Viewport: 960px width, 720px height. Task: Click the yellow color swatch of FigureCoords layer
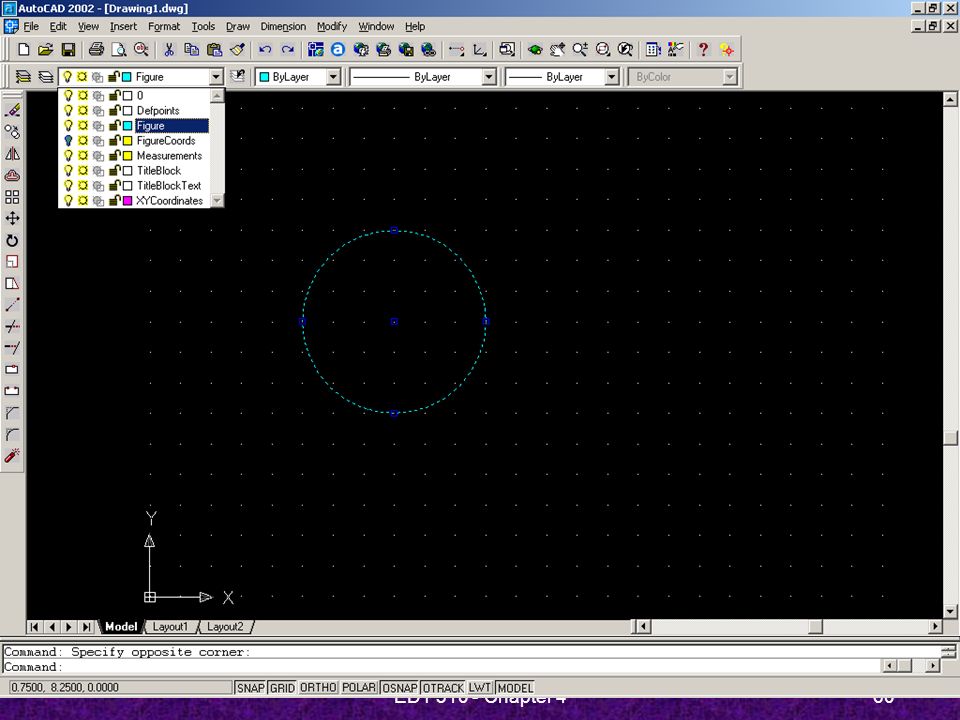127,141
